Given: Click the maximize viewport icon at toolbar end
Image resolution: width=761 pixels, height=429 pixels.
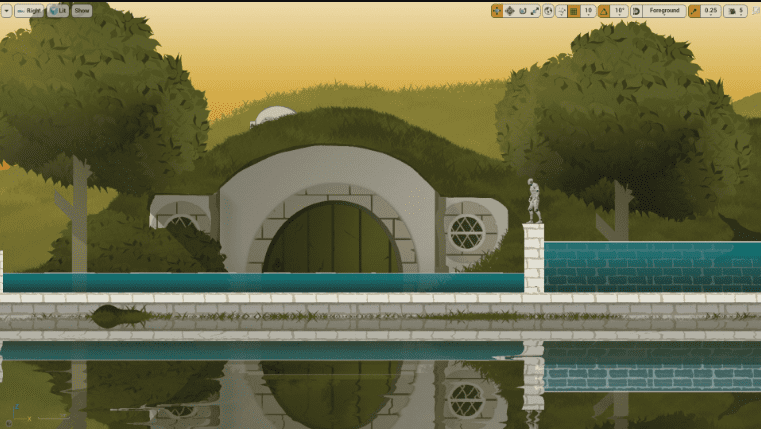Looking at the screenshot, I should [756, 11].
